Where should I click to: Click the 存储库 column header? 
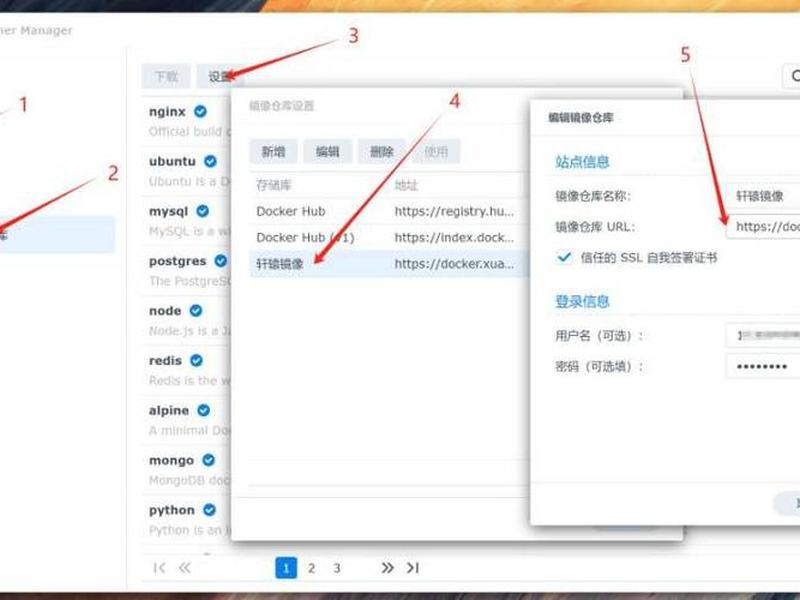click(273, 185)
